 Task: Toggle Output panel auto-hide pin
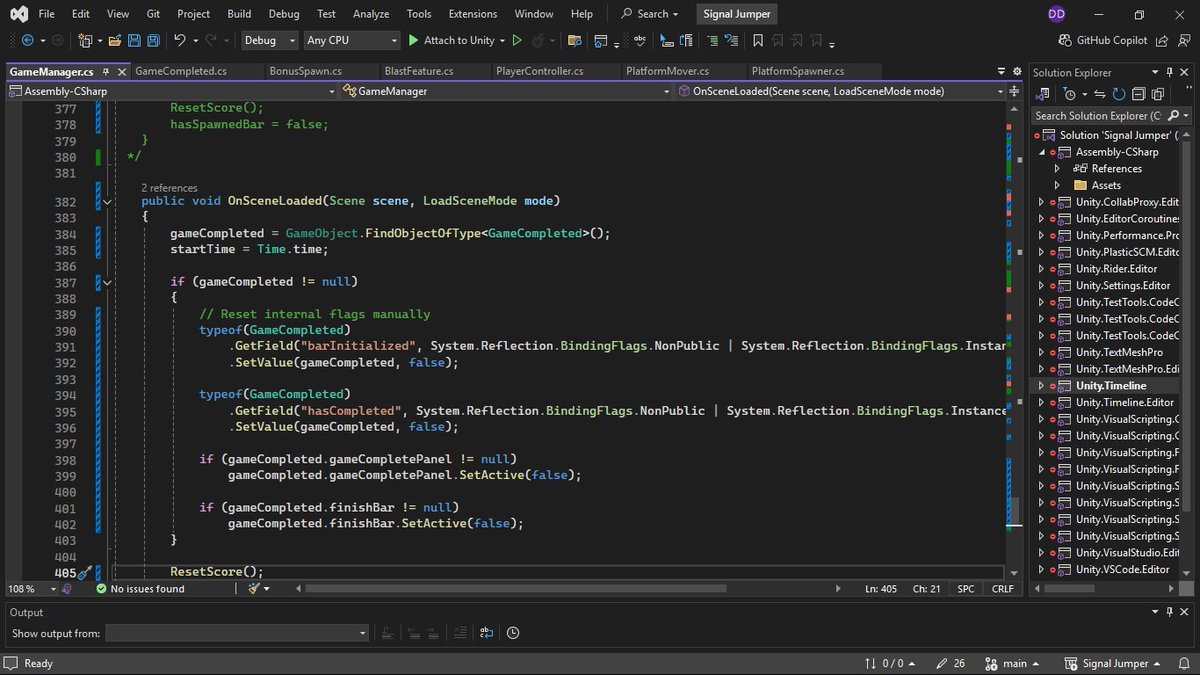click(x=1170, y=612)
